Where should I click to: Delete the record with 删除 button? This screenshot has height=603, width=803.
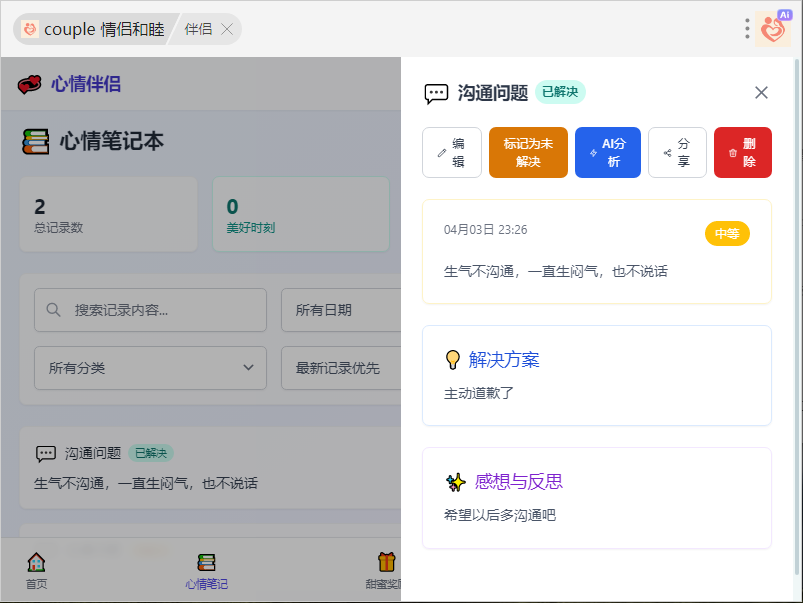tap(743, 153)
